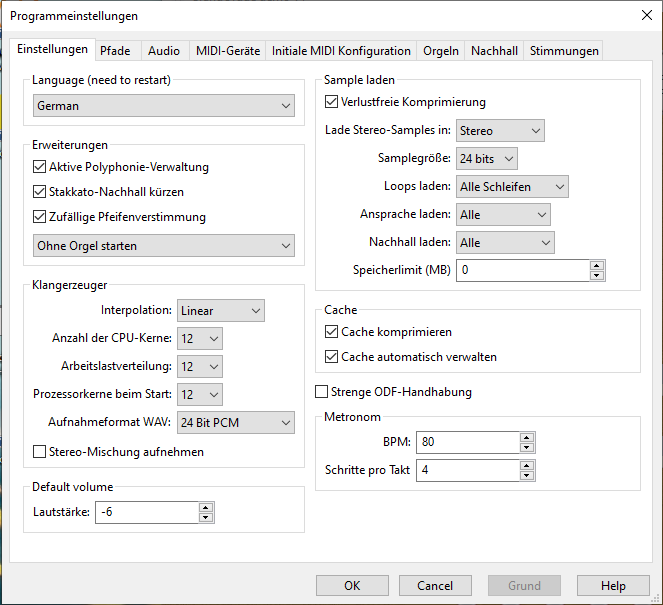663x605 pixels.
Task: Expand Loops laden dropdown
Action: pos(512,187)
